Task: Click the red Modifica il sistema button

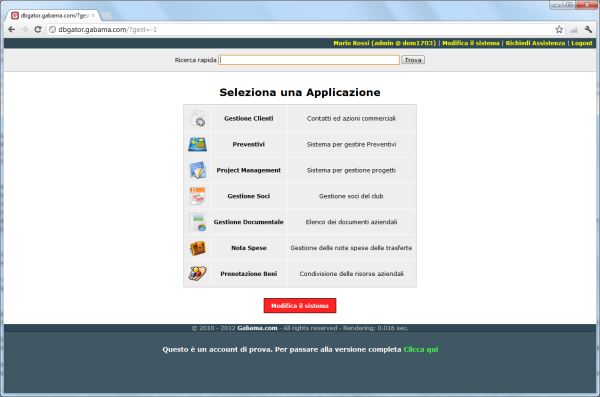Action: [300, 306]
